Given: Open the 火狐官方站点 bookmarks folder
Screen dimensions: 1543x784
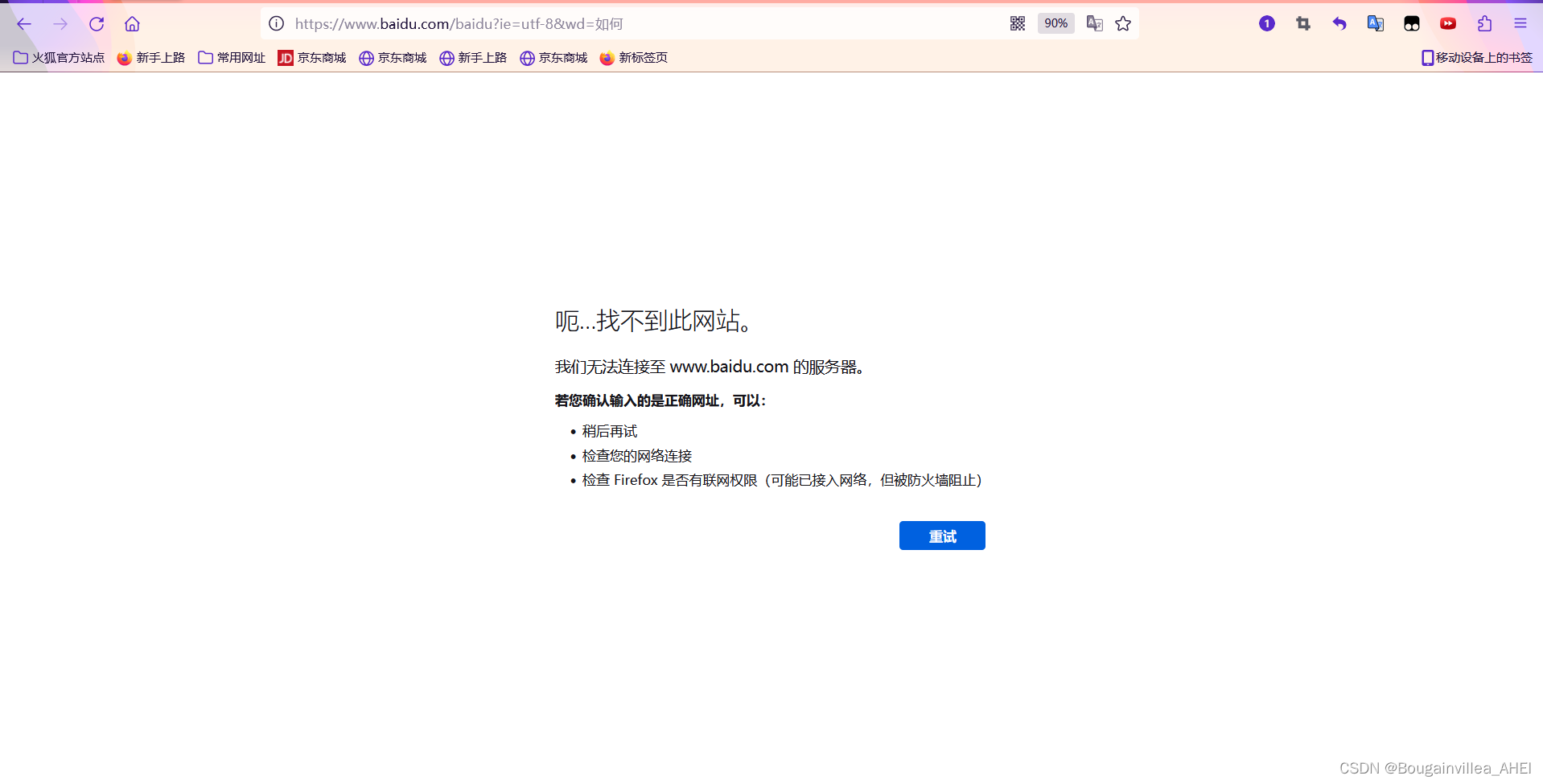Looking at the screenshot, I should 59,57.
